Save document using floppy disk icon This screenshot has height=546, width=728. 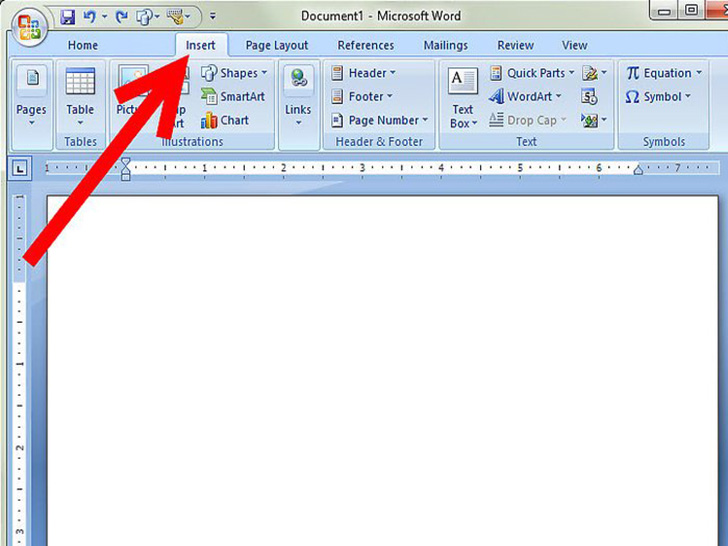68,17
